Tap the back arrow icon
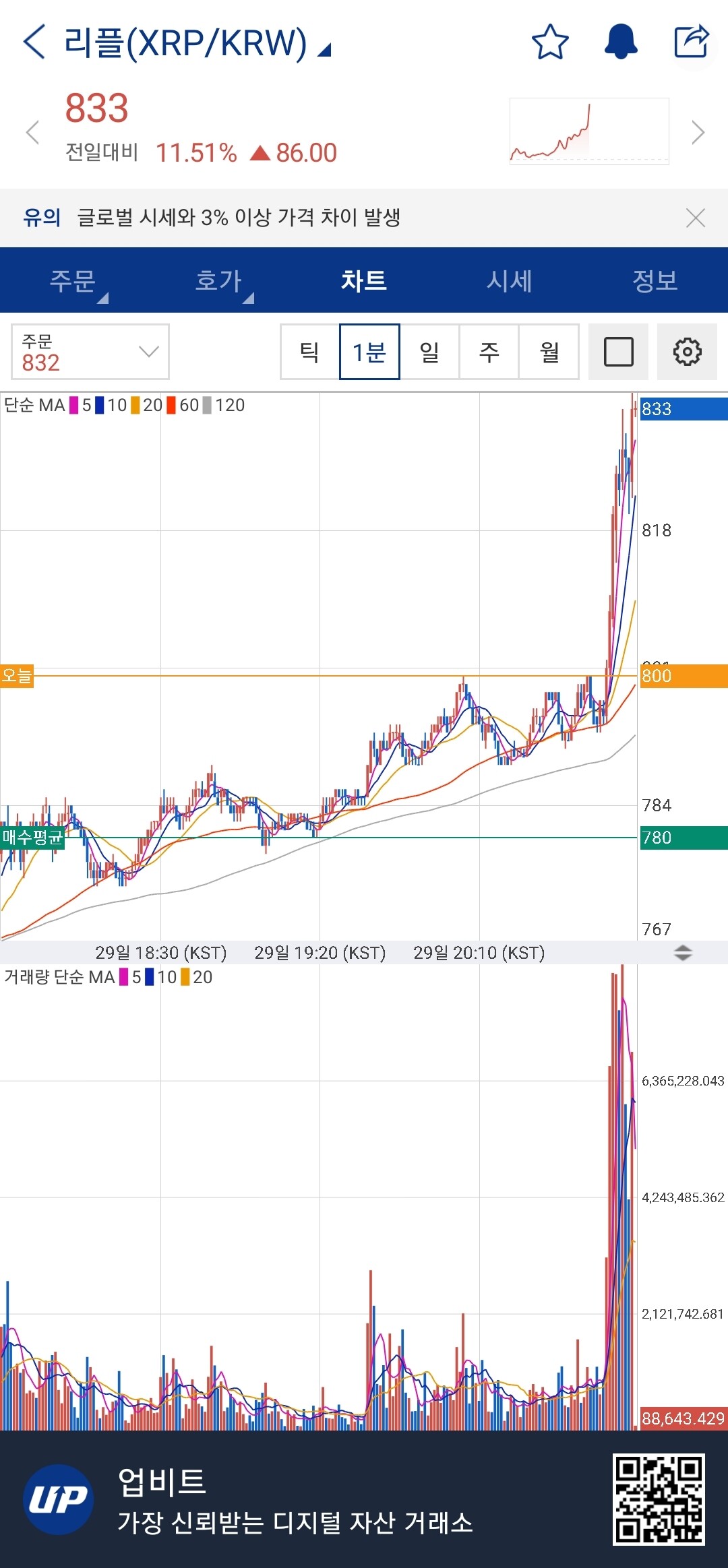Image resolution: width=728 pixels, height=1568 pixels. click(34, 42)
